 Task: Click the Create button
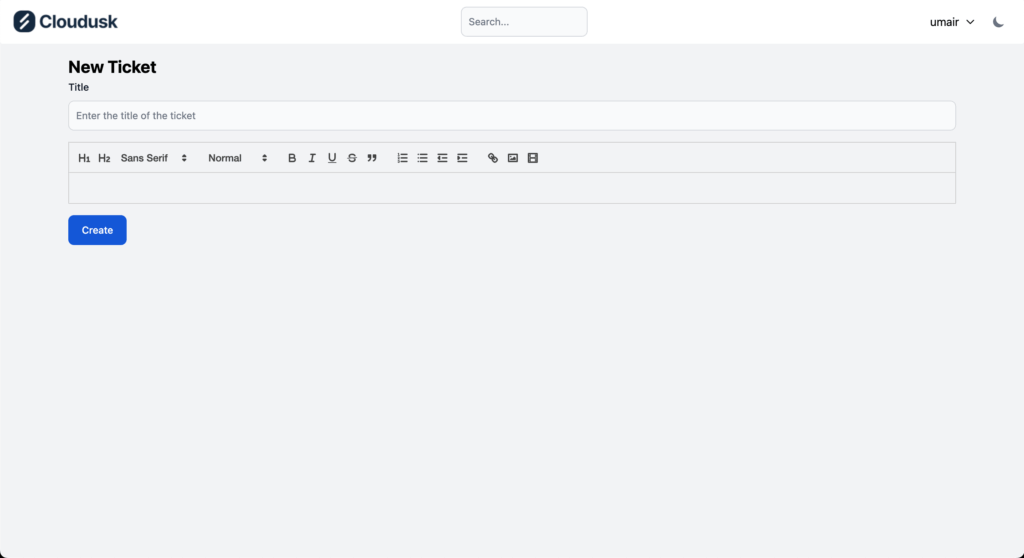[97, 230]
